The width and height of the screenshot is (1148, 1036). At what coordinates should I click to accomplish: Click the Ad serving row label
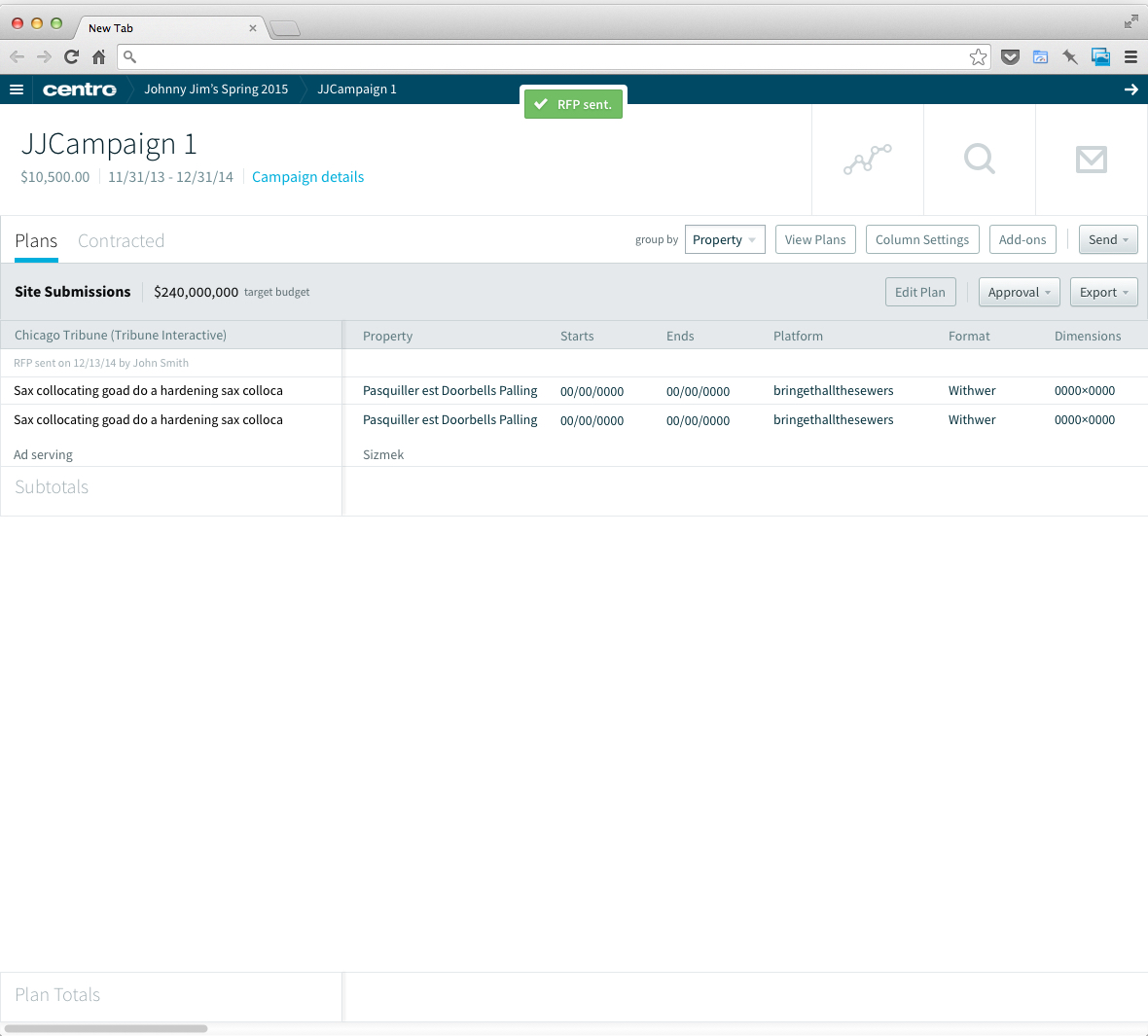pos(43,454)
